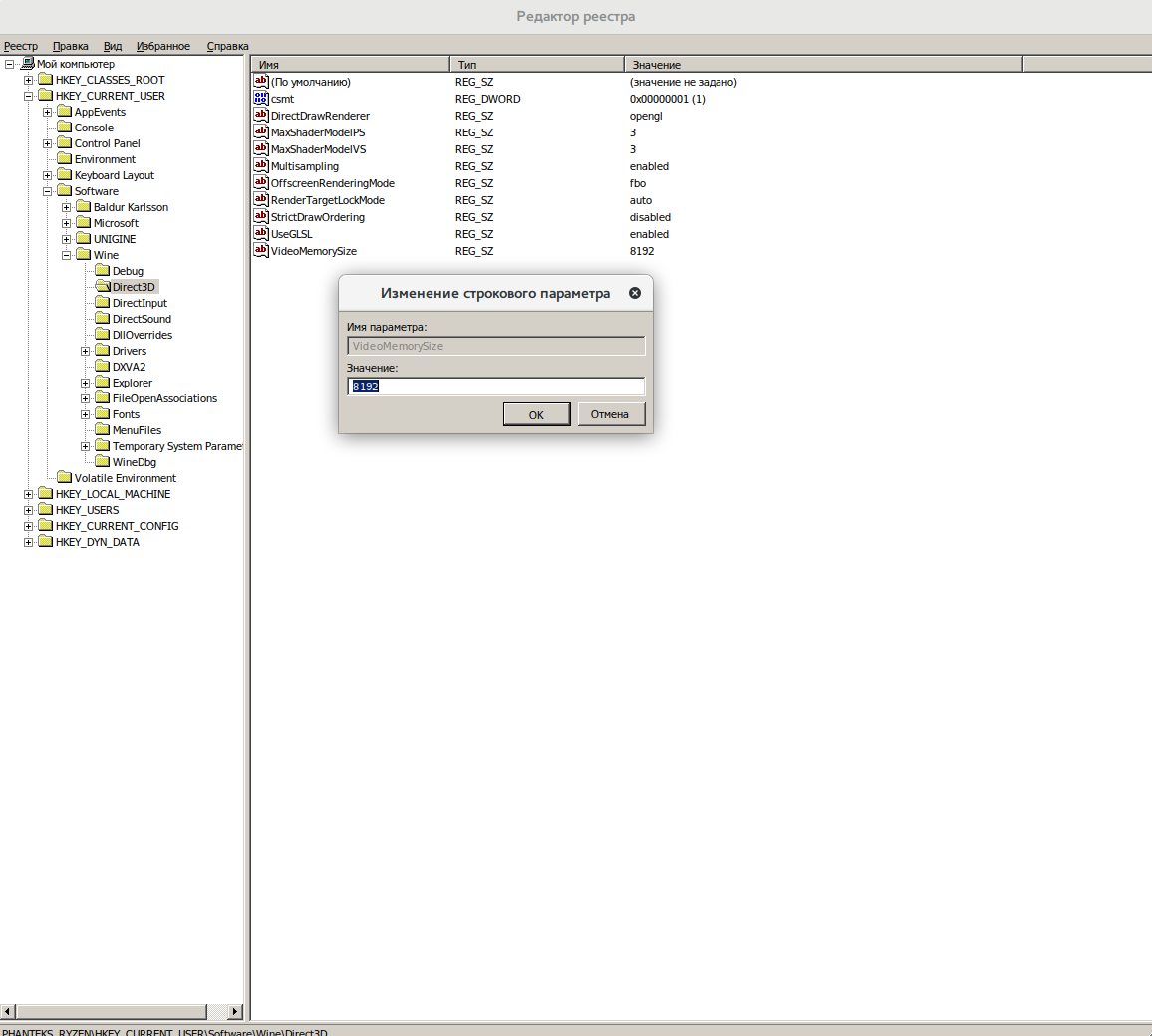
Task: Cancel editing with Отмена button
Action: click(x=610, y=414)
